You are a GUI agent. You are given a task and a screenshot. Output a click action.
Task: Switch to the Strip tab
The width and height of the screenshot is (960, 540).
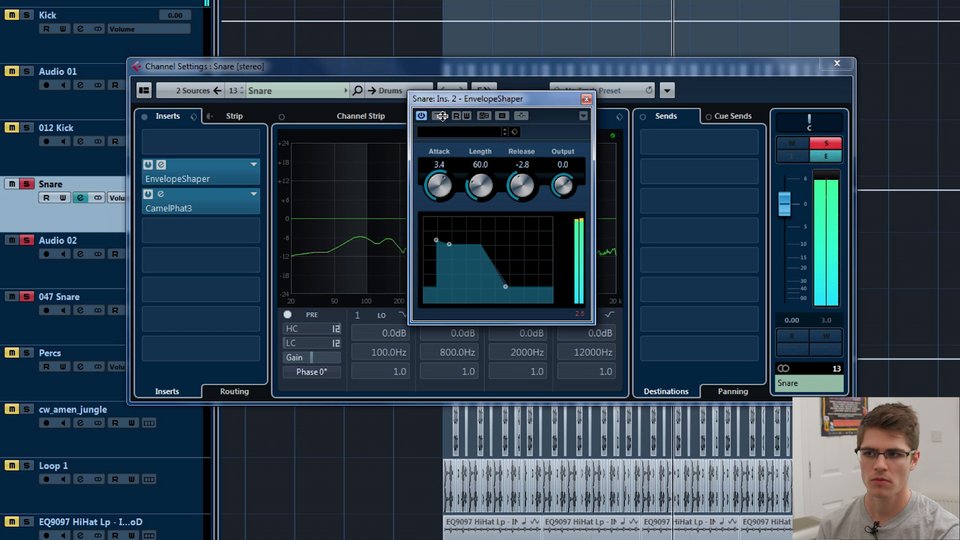click(x=234, y=116)
